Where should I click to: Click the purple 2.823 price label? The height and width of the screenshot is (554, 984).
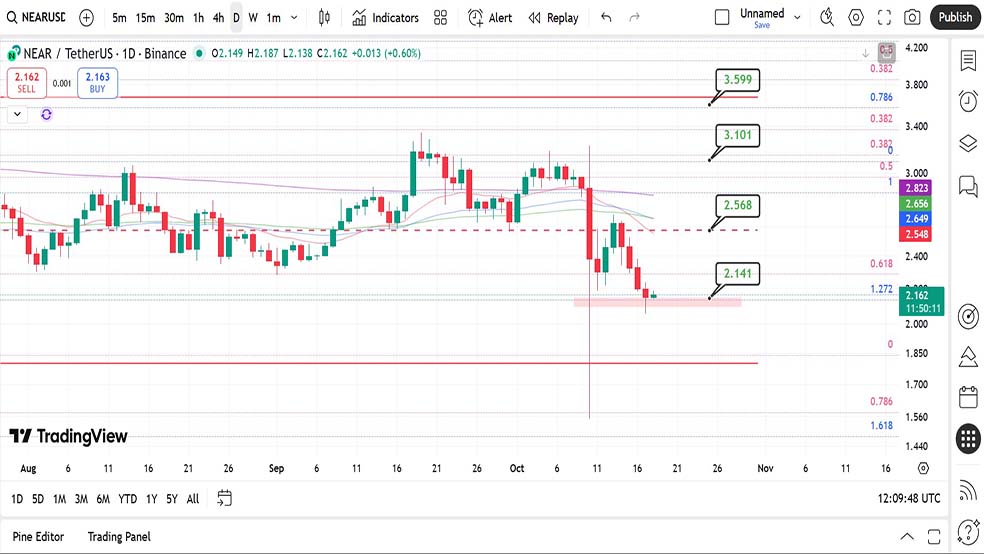(916, 188)
